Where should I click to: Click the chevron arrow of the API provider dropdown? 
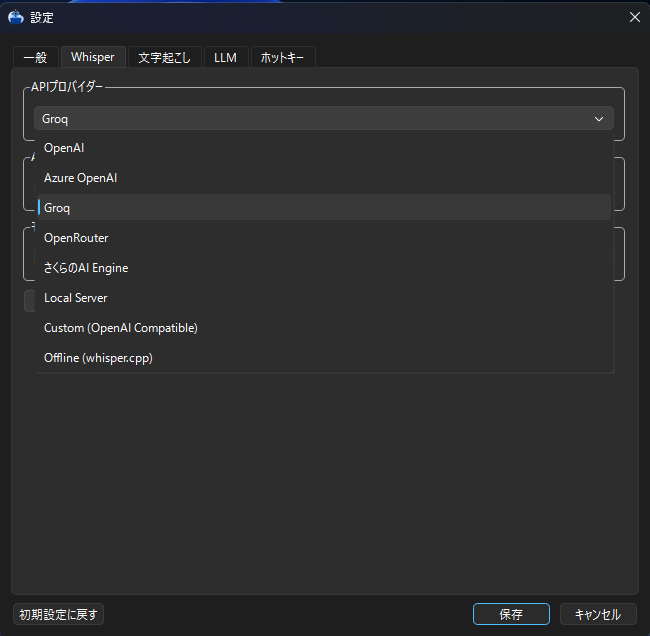599,119
